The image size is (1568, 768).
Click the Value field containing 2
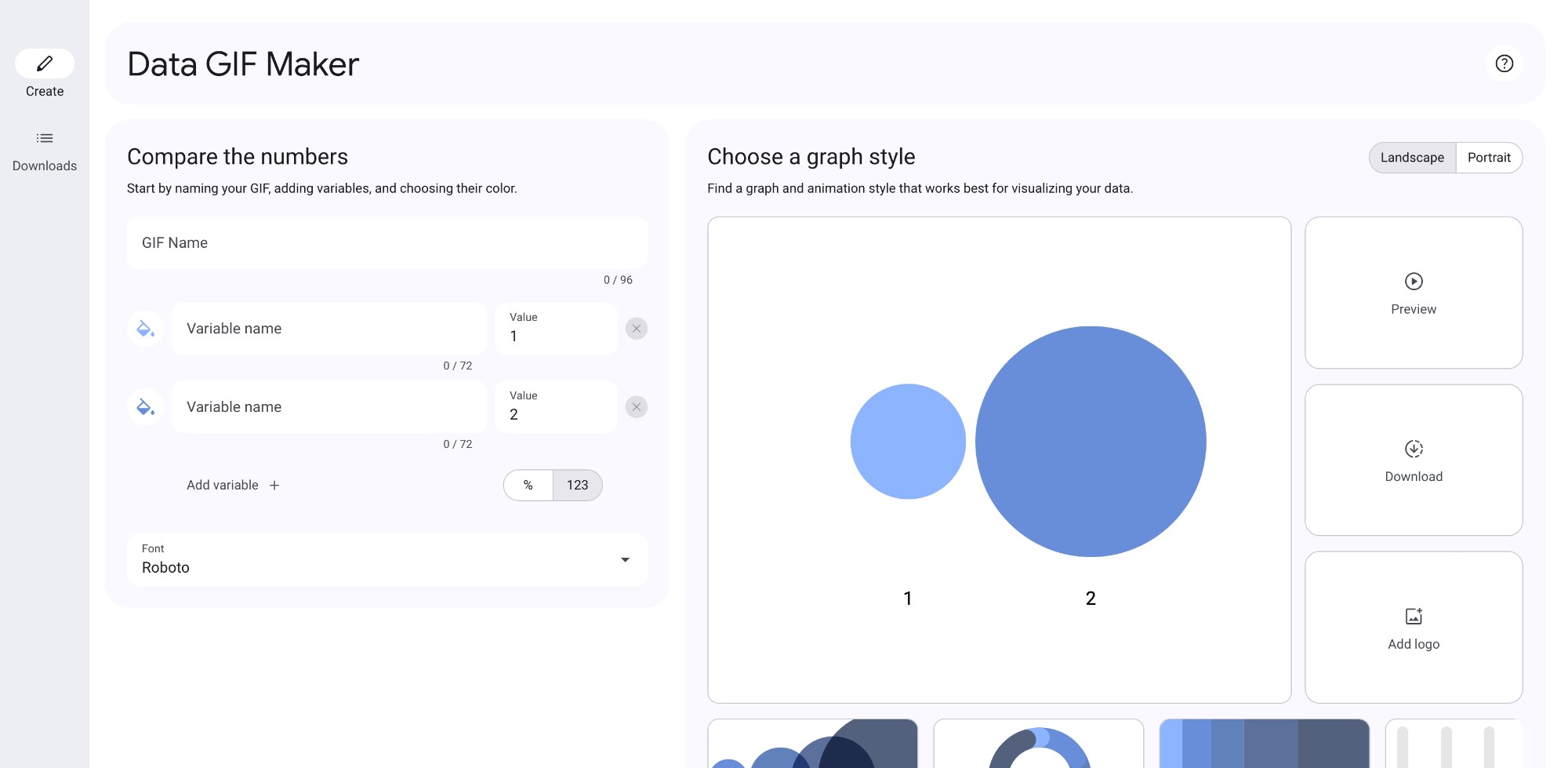coord(557,407)
